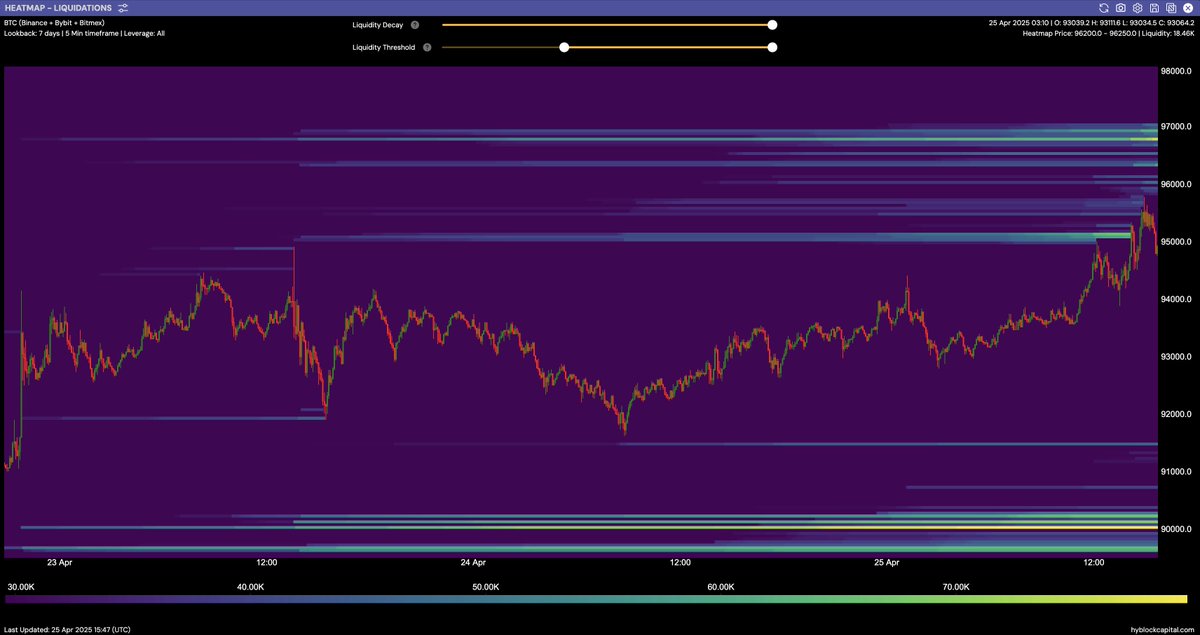The height and width of the screenshot is (635, 1200).
Task: Open the Leverage: All selector
Action: pyautogui.click(x=146, y=32)
